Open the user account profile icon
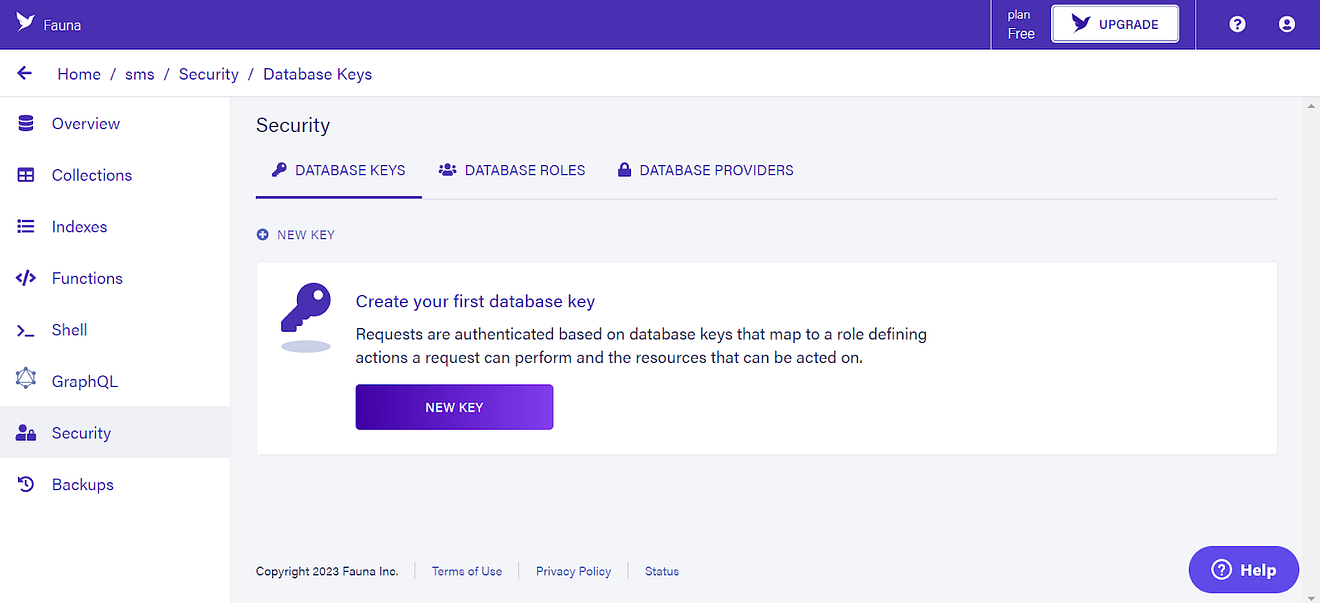 tap(1287, 24)
